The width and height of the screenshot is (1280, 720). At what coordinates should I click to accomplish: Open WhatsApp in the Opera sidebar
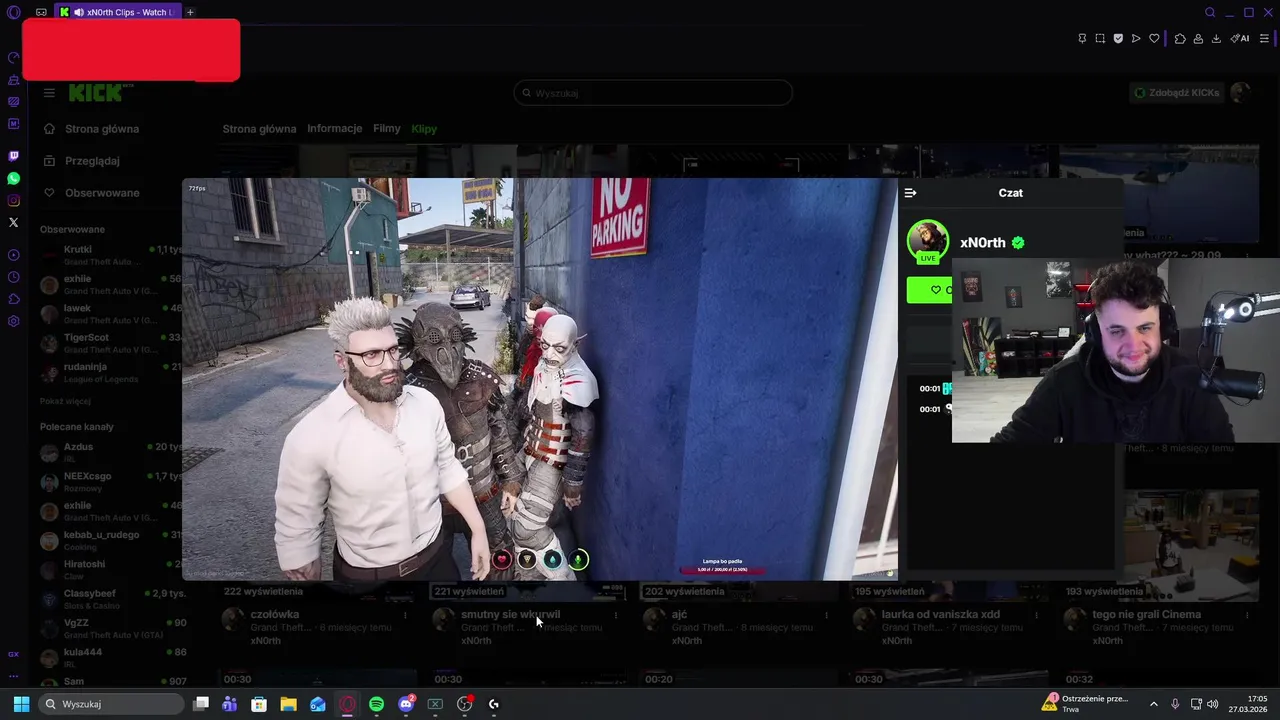(14, 178)
